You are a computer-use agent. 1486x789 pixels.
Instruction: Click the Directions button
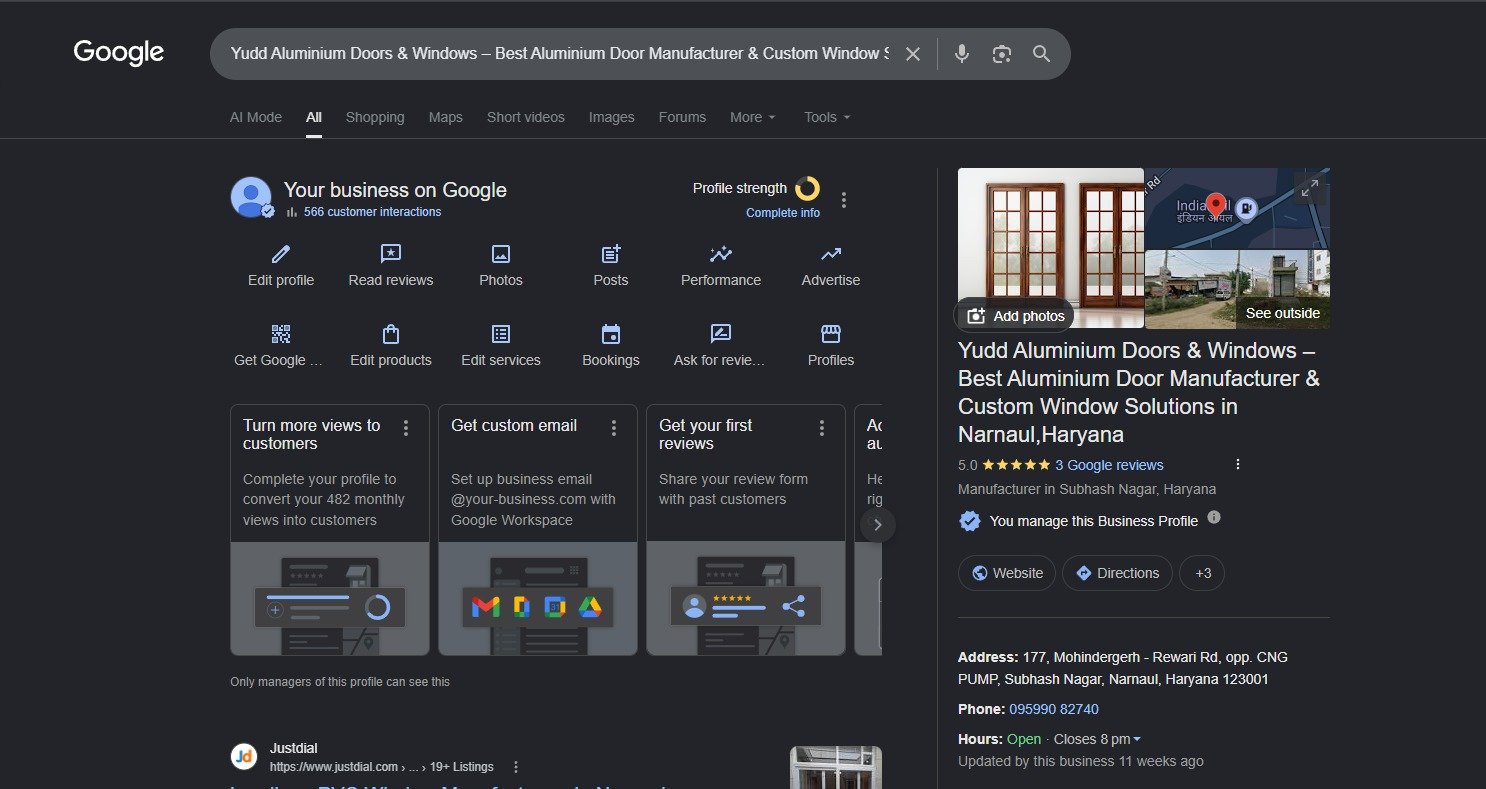pyautogui.click(x=1117, y=573)
